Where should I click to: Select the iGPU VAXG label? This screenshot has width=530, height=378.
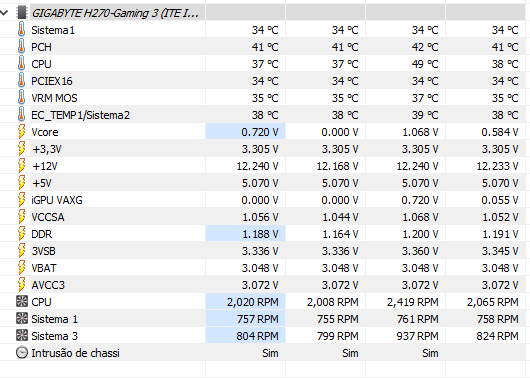(57, 200)
